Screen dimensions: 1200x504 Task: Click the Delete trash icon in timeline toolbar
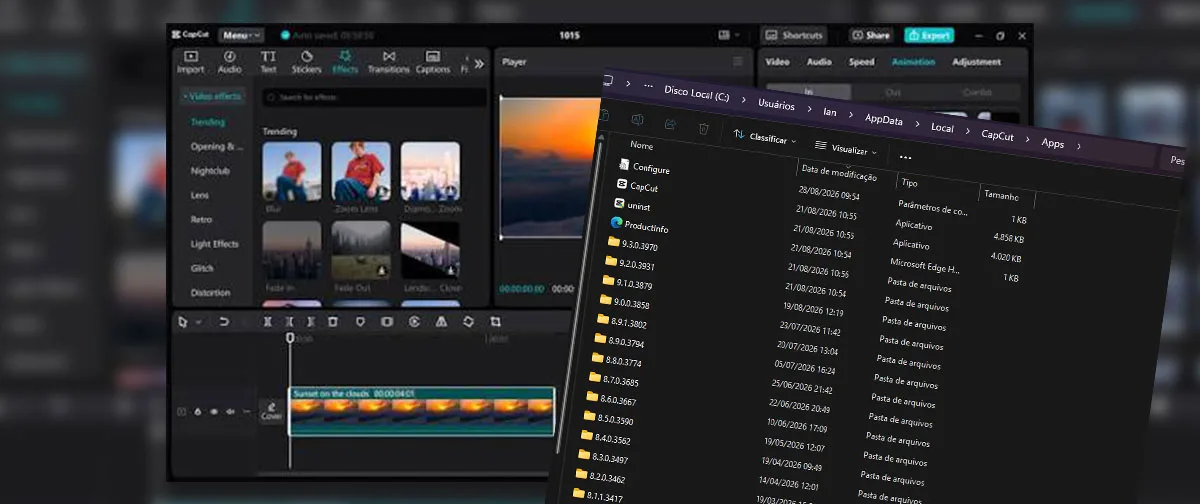pyautogui.click(x=333, y=322)
